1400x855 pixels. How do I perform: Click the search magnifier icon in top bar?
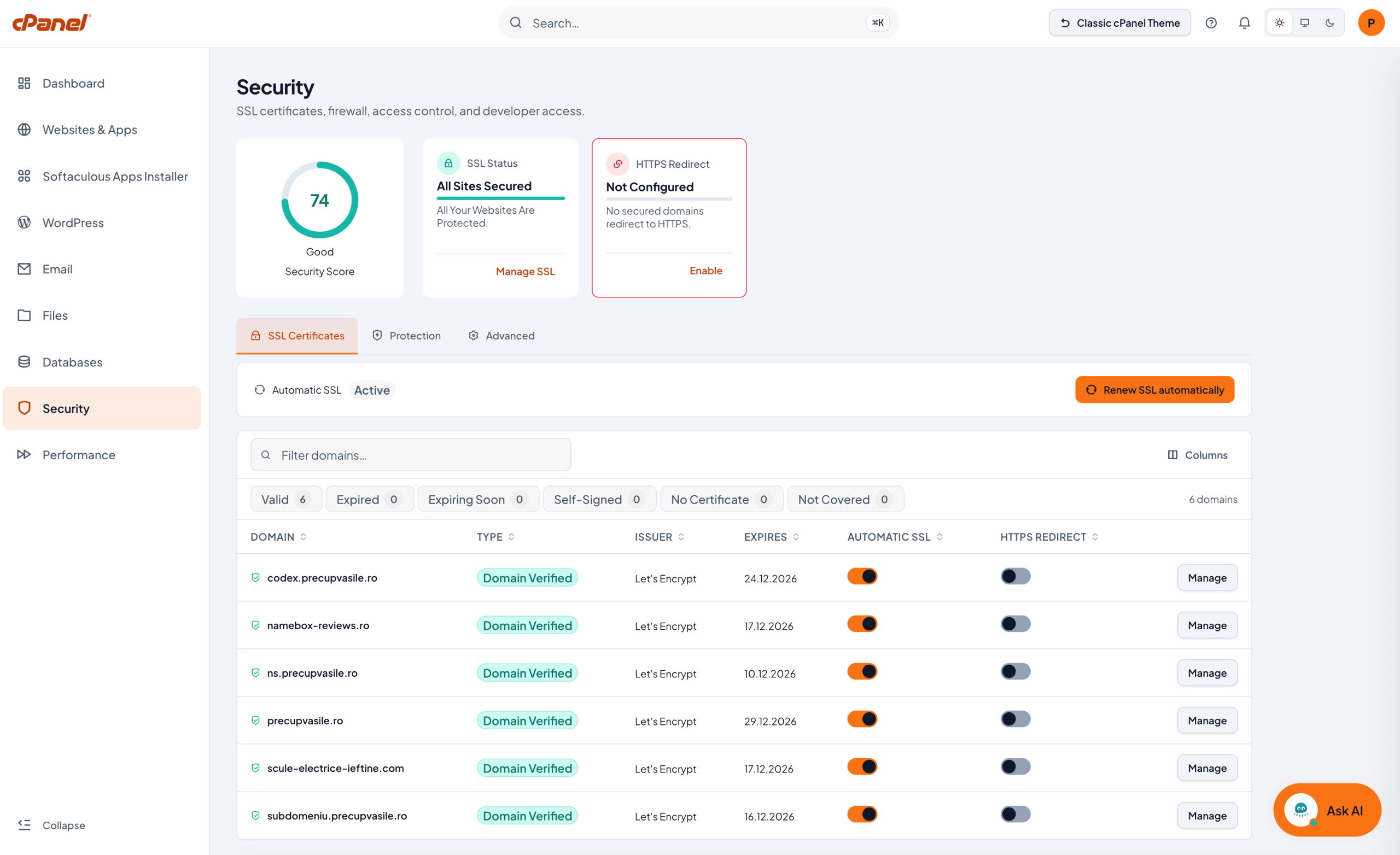(x=515, y=23)
